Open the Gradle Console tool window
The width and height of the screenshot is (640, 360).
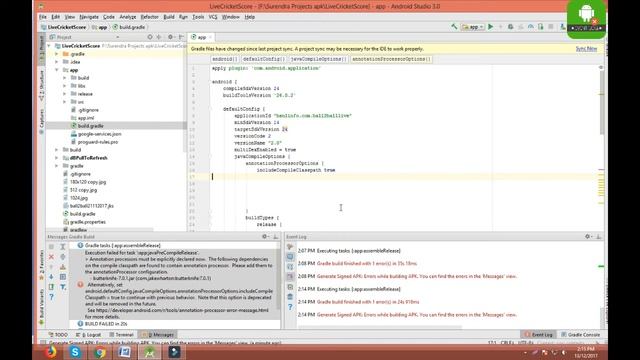pyautogui.click(x=580, y=335)
